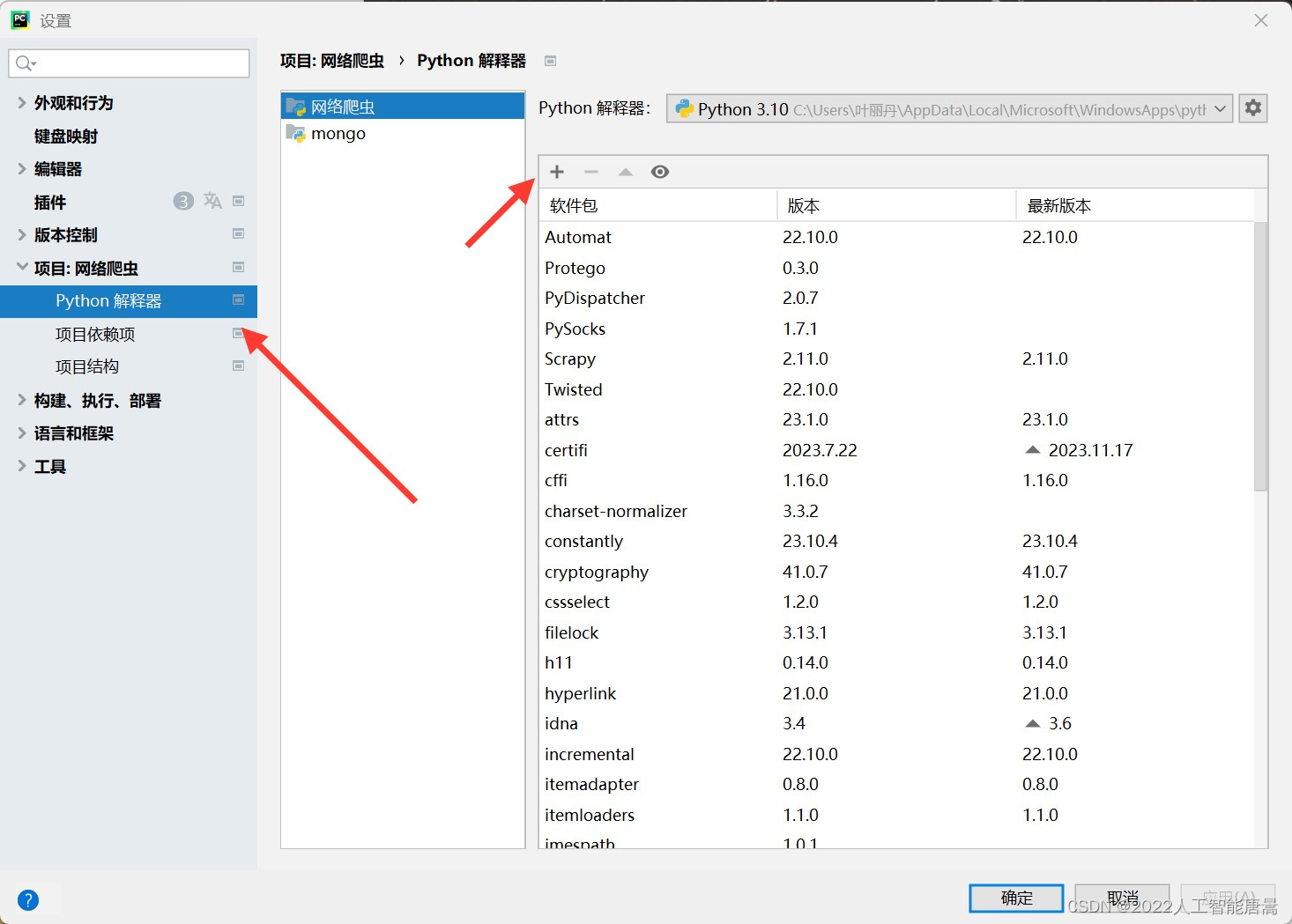Select the filelock package row
Viewport: 1292px width, 924px height.
click(896, 632)
